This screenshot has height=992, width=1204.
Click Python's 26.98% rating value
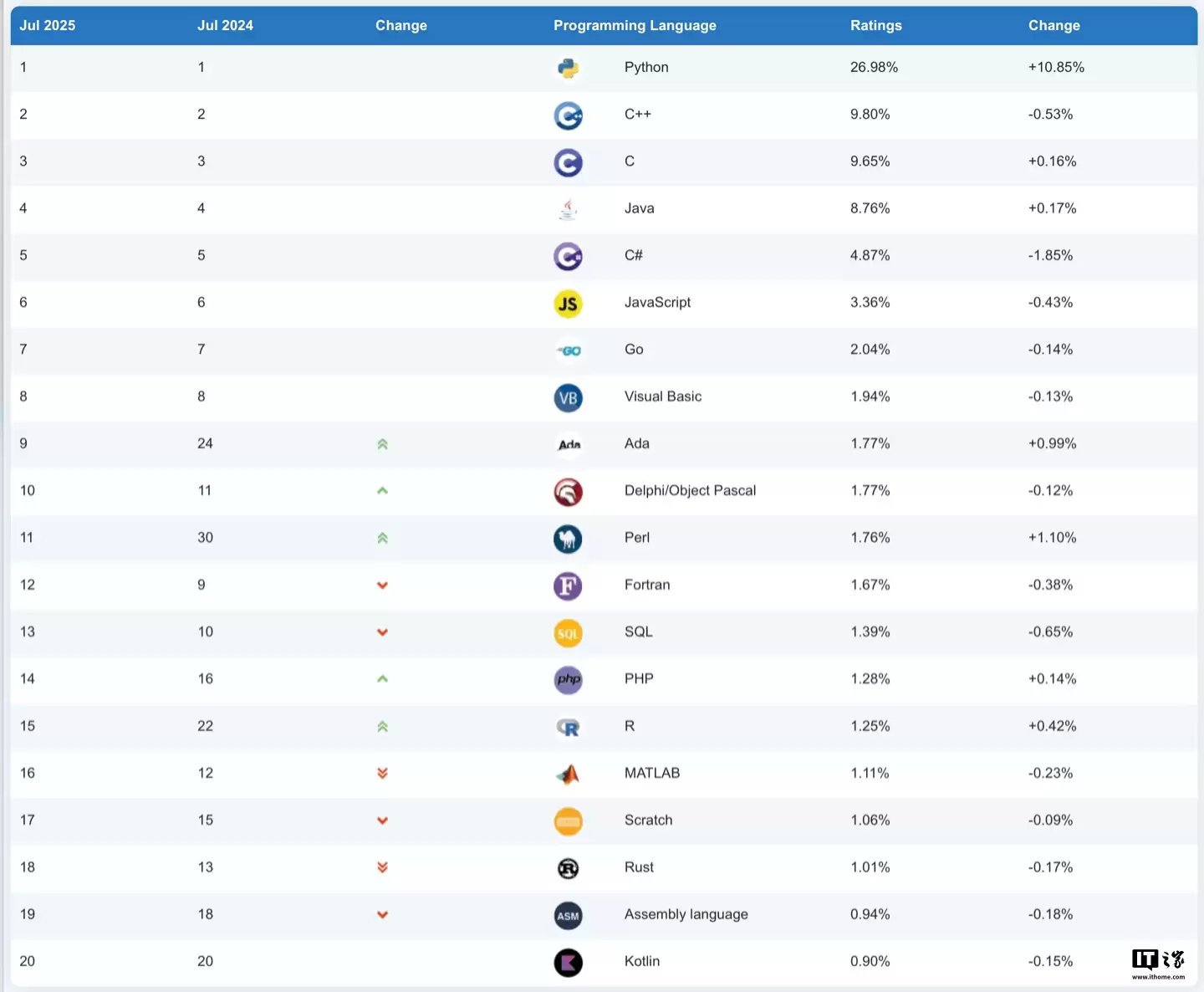(x=874, y=67)
